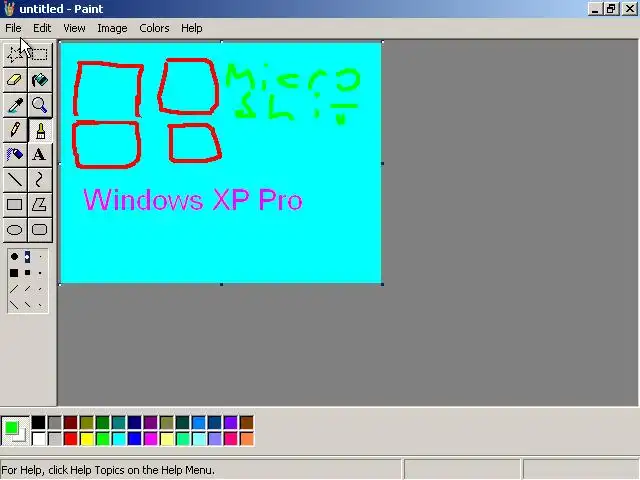Select the medium round brush shape
640x480 pixels.
27,257
